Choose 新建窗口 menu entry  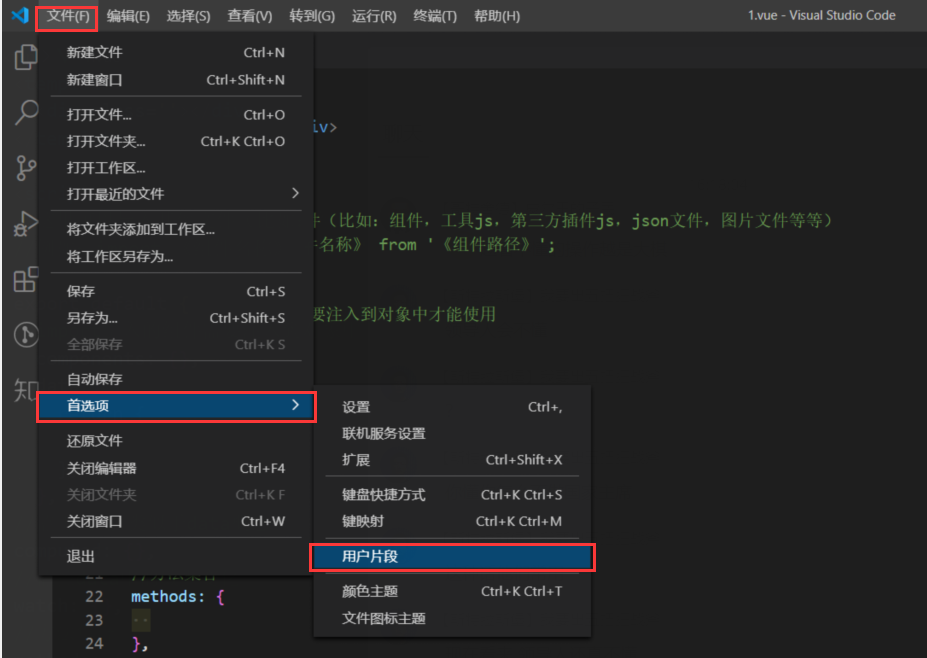click(x=176, y=79)
